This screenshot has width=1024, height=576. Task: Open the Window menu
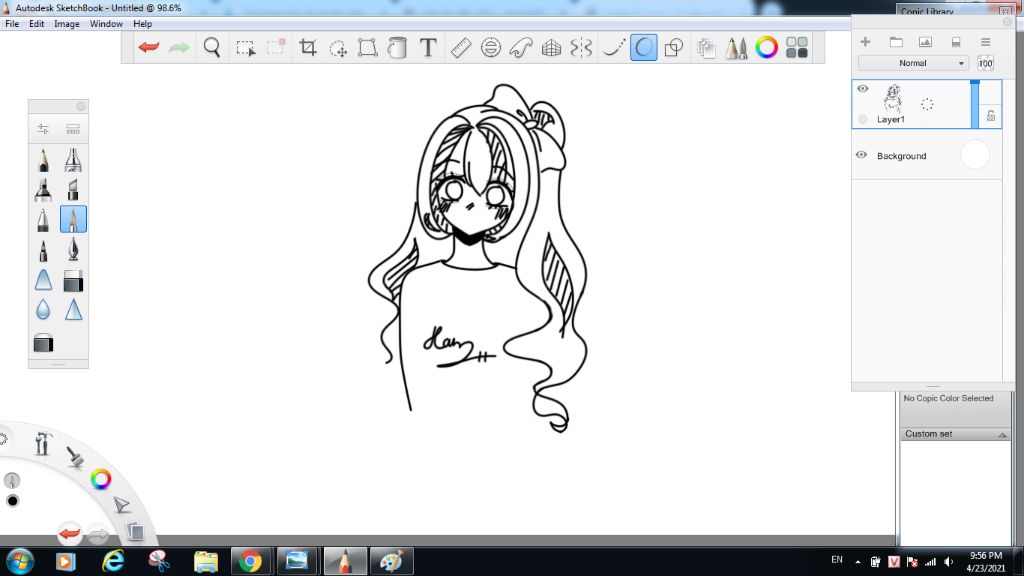coord(106,24)
